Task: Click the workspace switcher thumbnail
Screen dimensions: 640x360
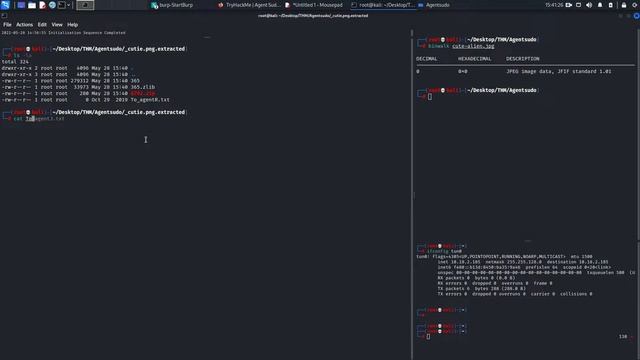Action: point(85,5)
